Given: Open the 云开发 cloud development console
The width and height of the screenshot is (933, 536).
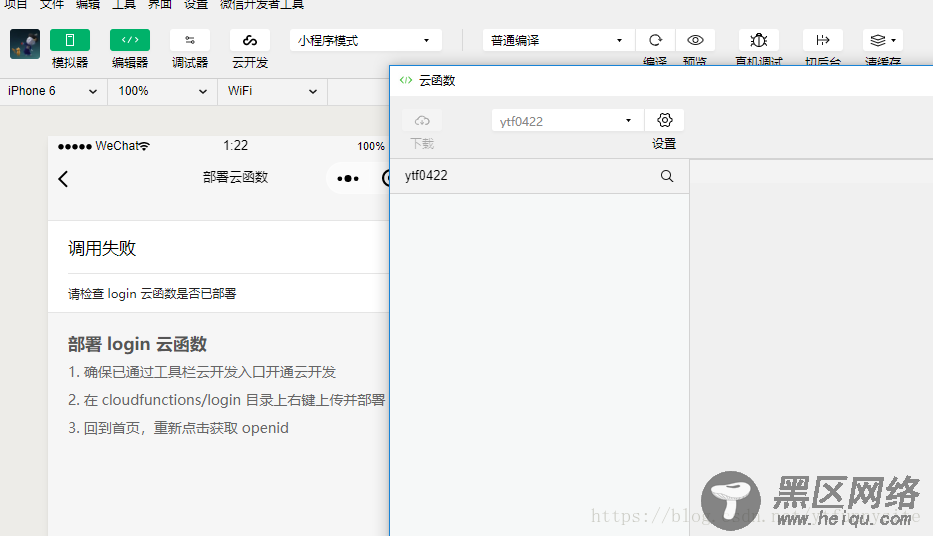Looking at the screenshot, I should click(250, 40).
